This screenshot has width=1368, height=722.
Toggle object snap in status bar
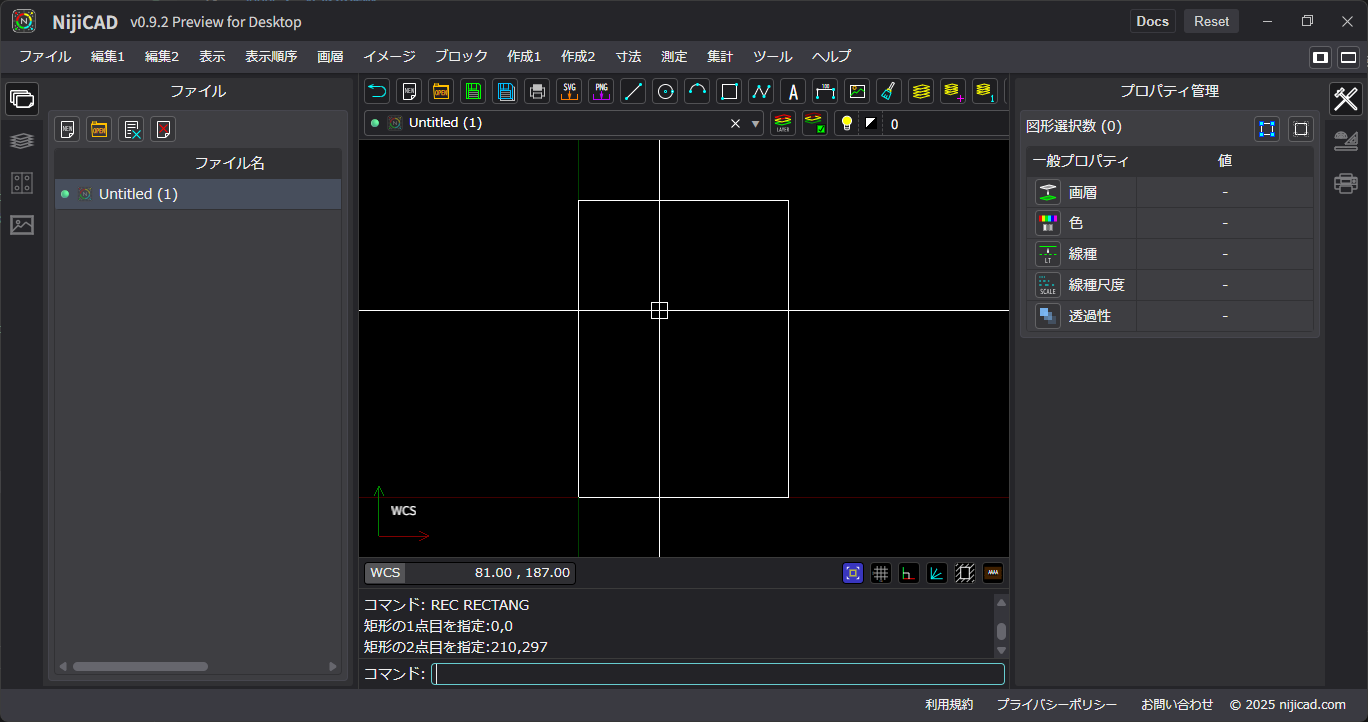tap(853, 573)
